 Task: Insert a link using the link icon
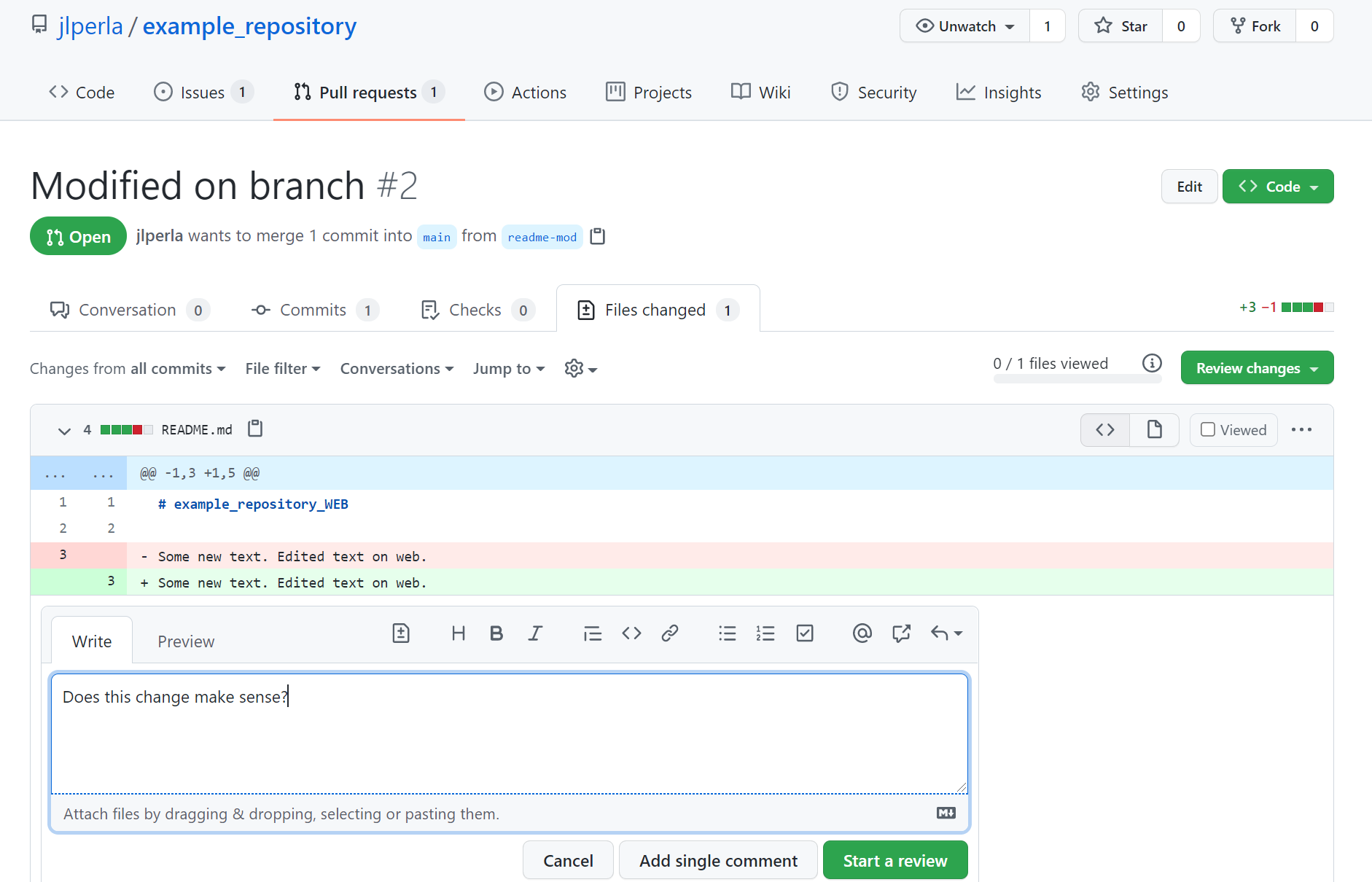(670, 633)
